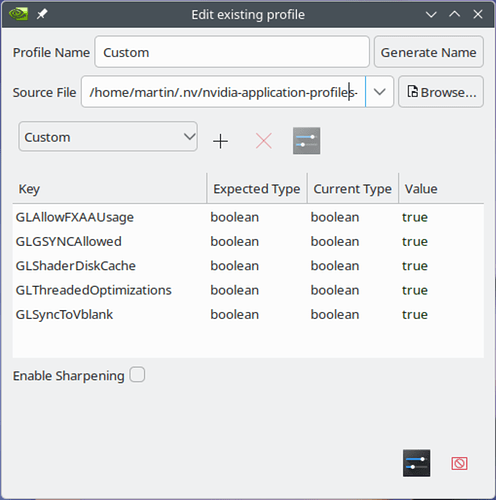The width and height of the screenshot is (496, 500).
Task: Click the plus icon to add a setting
Action: point(220,141)
